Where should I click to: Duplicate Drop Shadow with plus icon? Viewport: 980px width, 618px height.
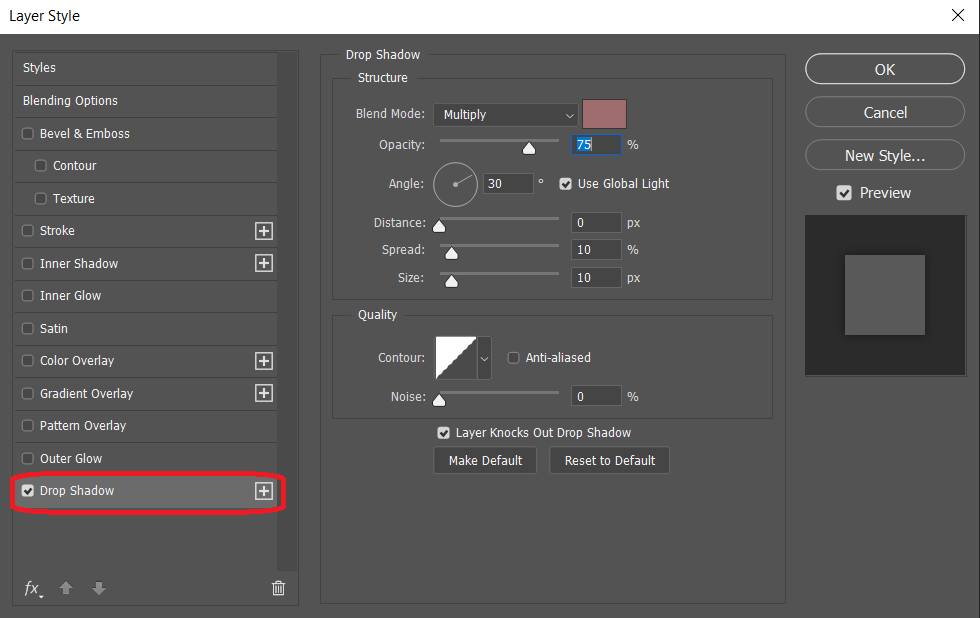264,491
